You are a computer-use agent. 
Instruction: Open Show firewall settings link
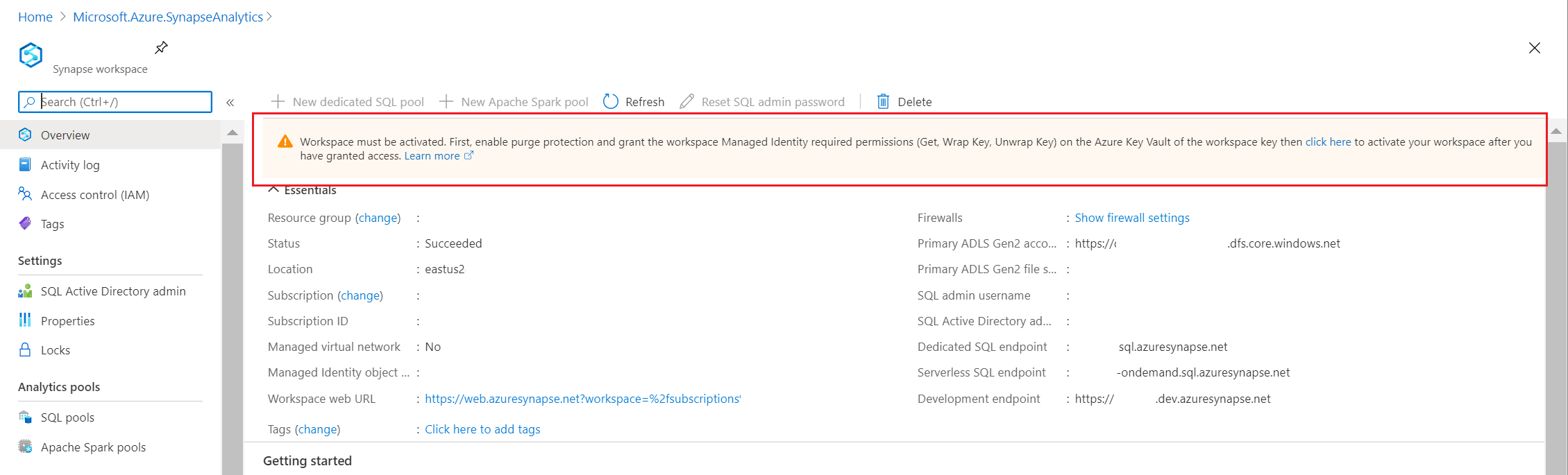pos(1131,218)
